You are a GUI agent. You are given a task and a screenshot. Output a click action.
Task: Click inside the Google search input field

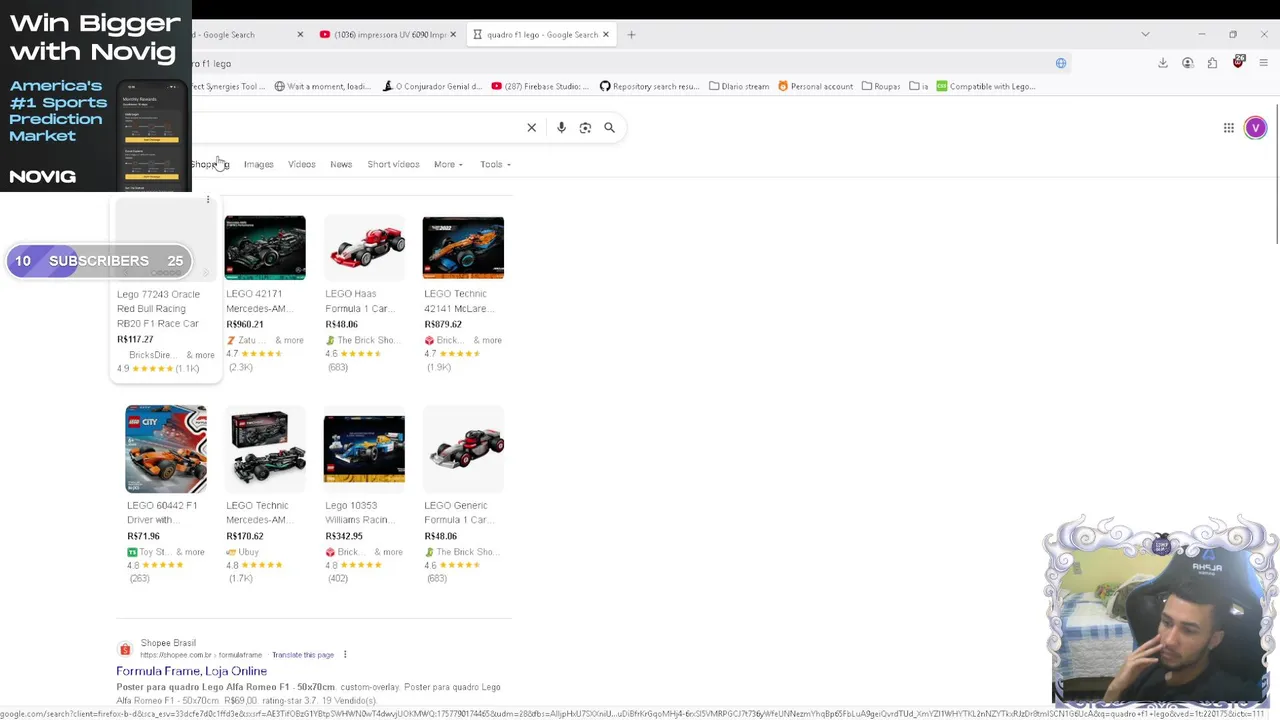355,127
